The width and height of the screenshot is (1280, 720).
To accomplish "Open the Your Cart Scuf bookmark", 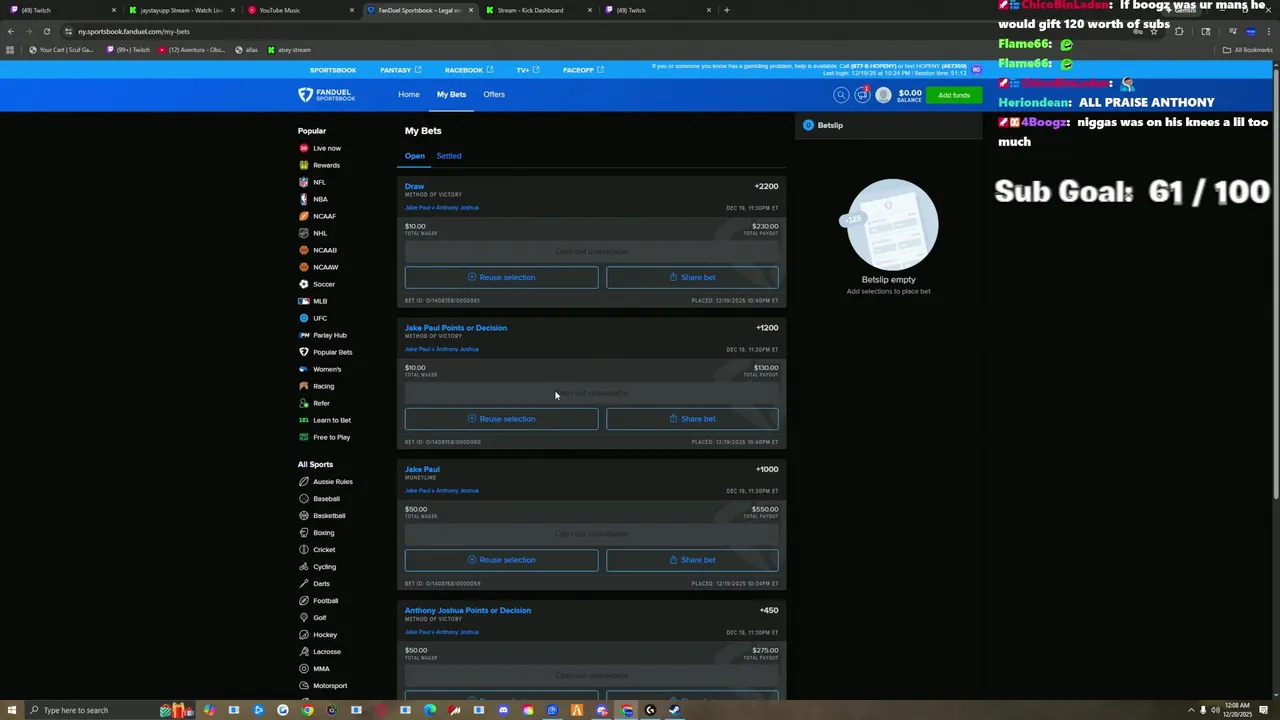I will (61, 50).
